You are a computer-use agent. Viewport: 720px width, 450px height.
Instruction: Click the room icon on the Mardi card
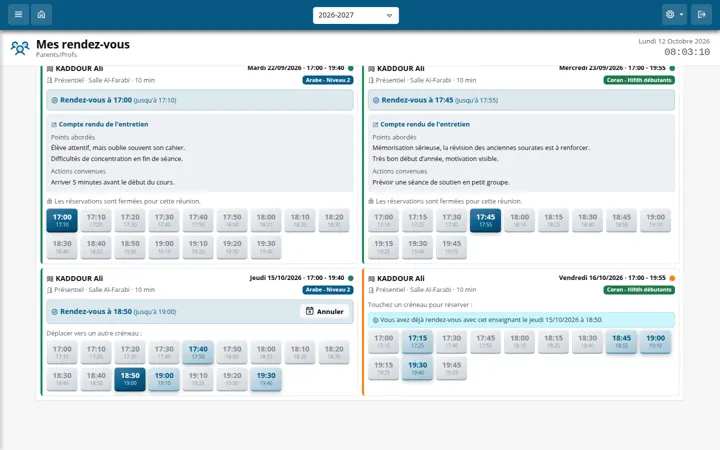[50, 80]
